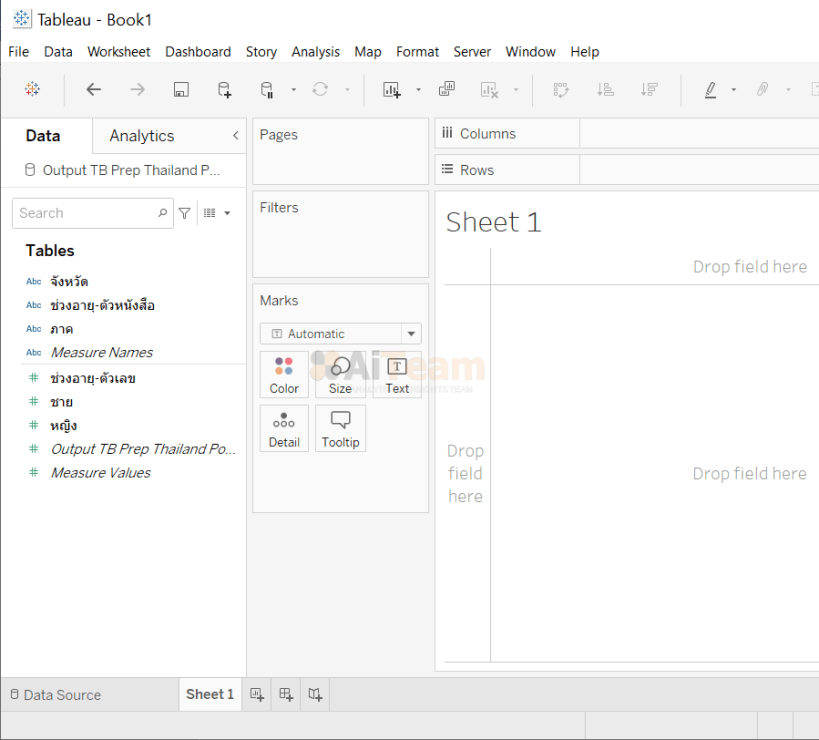Open the Help menu

pyautogui.click(x=584, y=52)
